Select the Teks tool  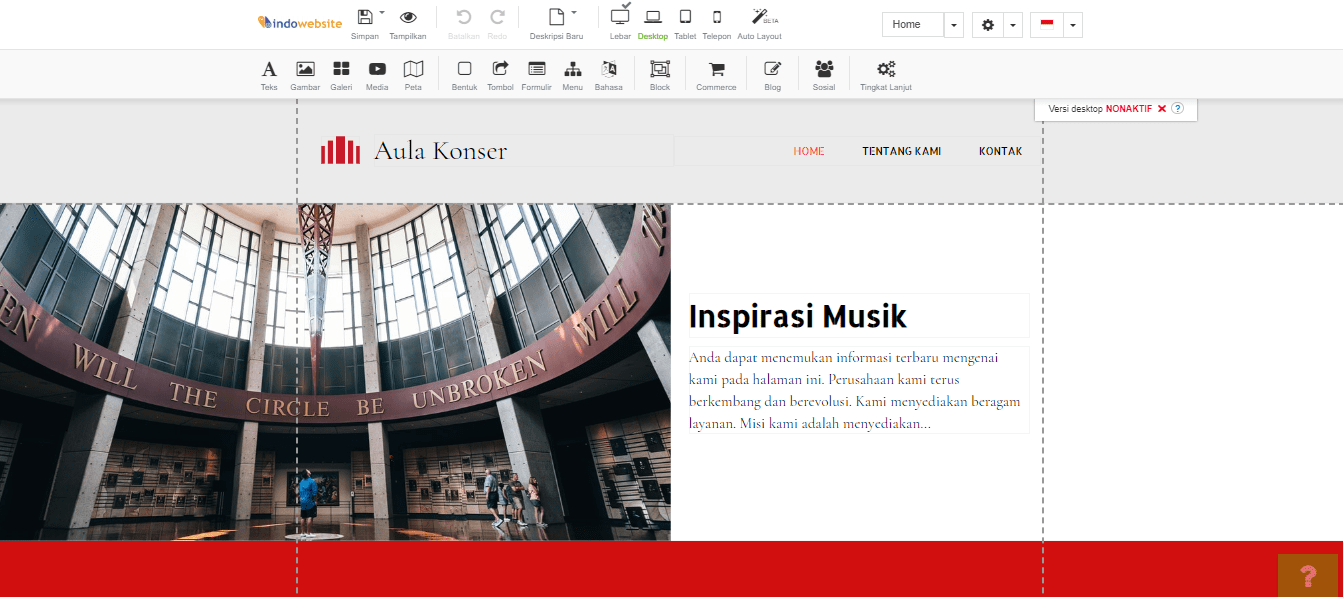269,75
